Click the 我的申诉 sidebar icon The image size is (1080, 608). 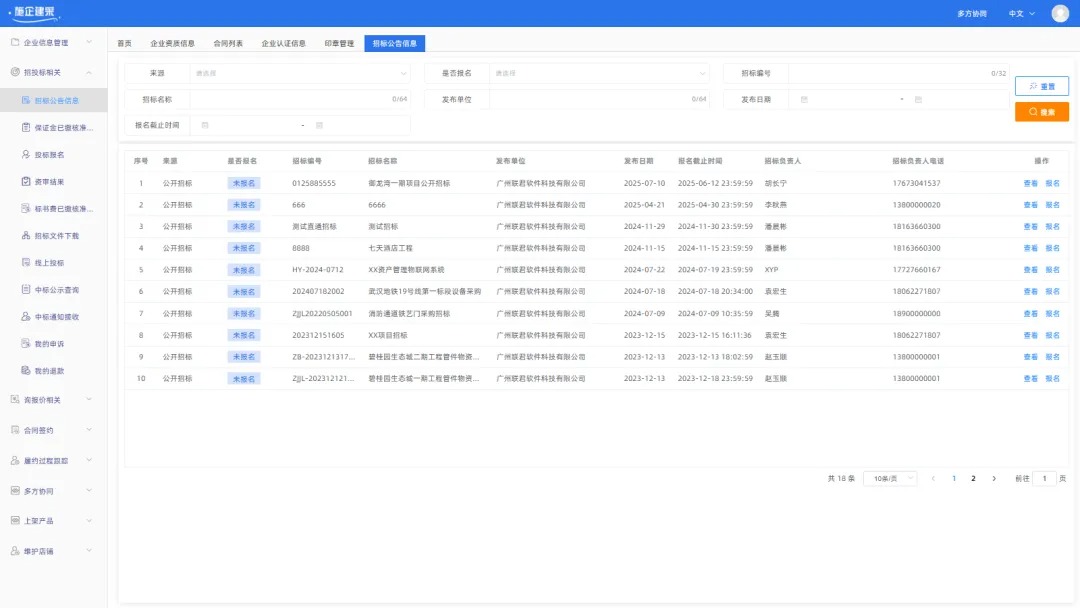[x=26, y=344]
